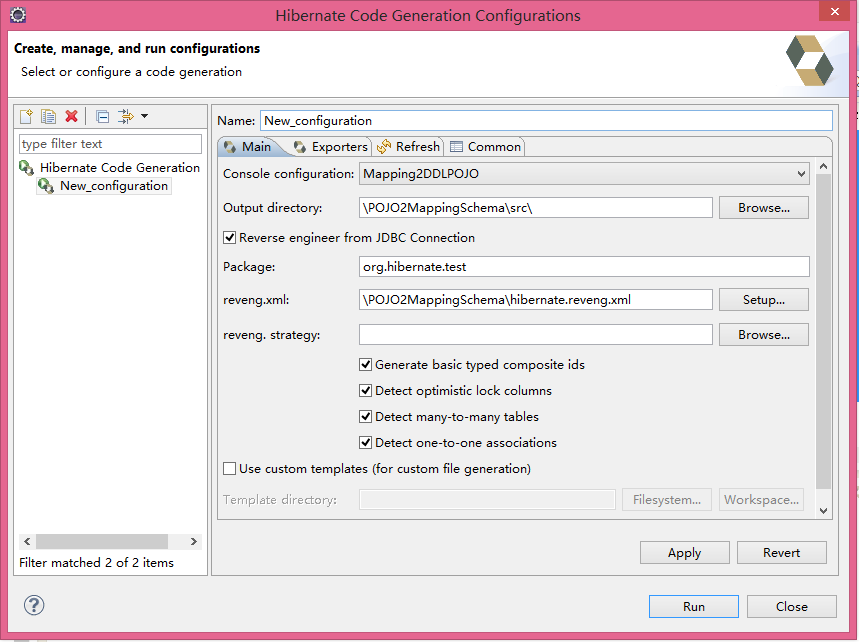Switch to the Main tab
859x642 pixels.
[x=250, y=147]
